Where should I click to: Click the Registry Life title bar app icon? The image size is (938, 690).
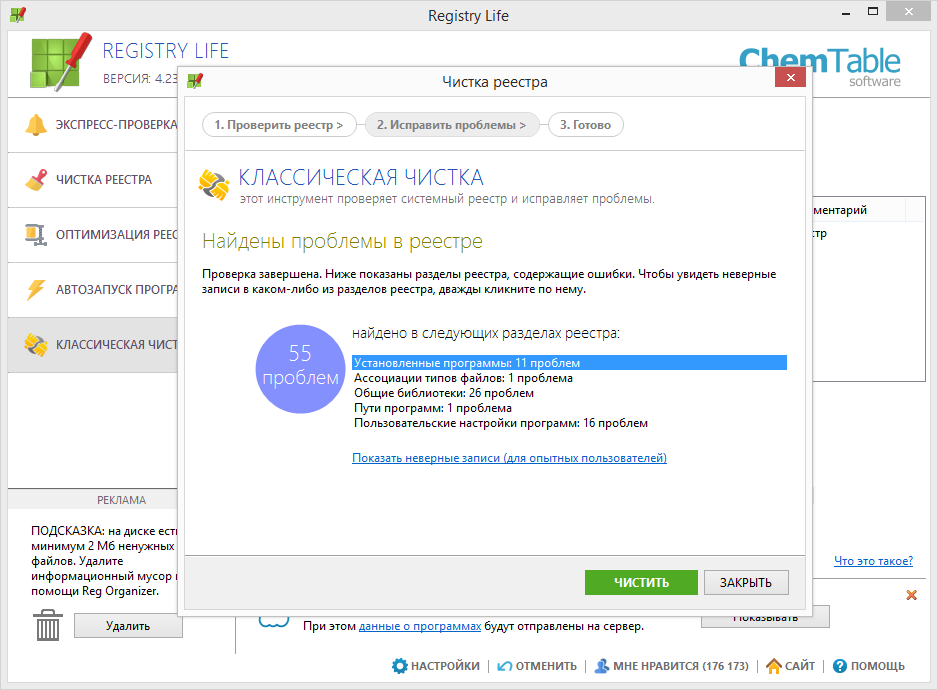17,14
